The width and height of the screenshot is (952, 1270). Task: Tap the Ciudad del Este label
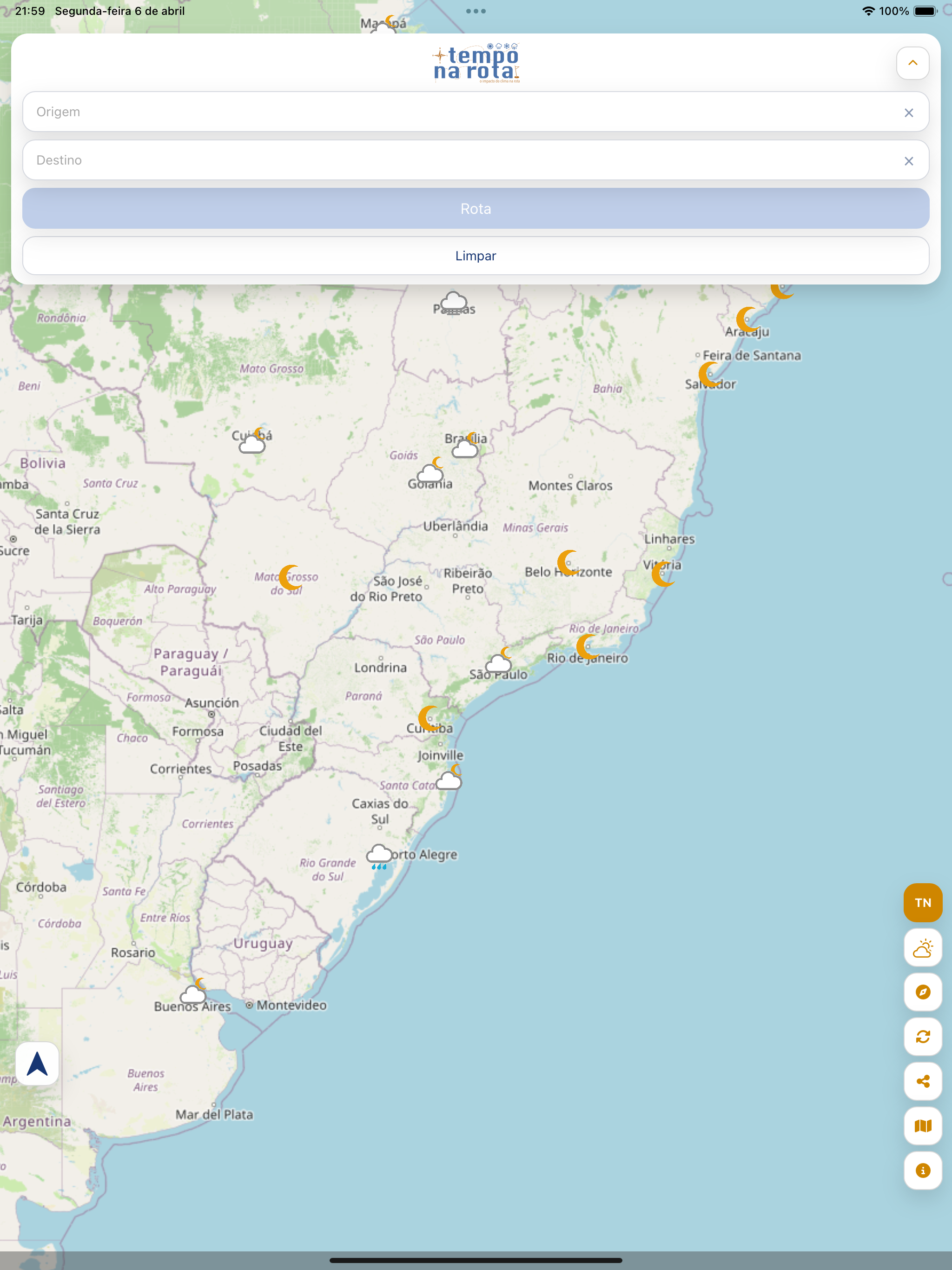coord(291,738)
